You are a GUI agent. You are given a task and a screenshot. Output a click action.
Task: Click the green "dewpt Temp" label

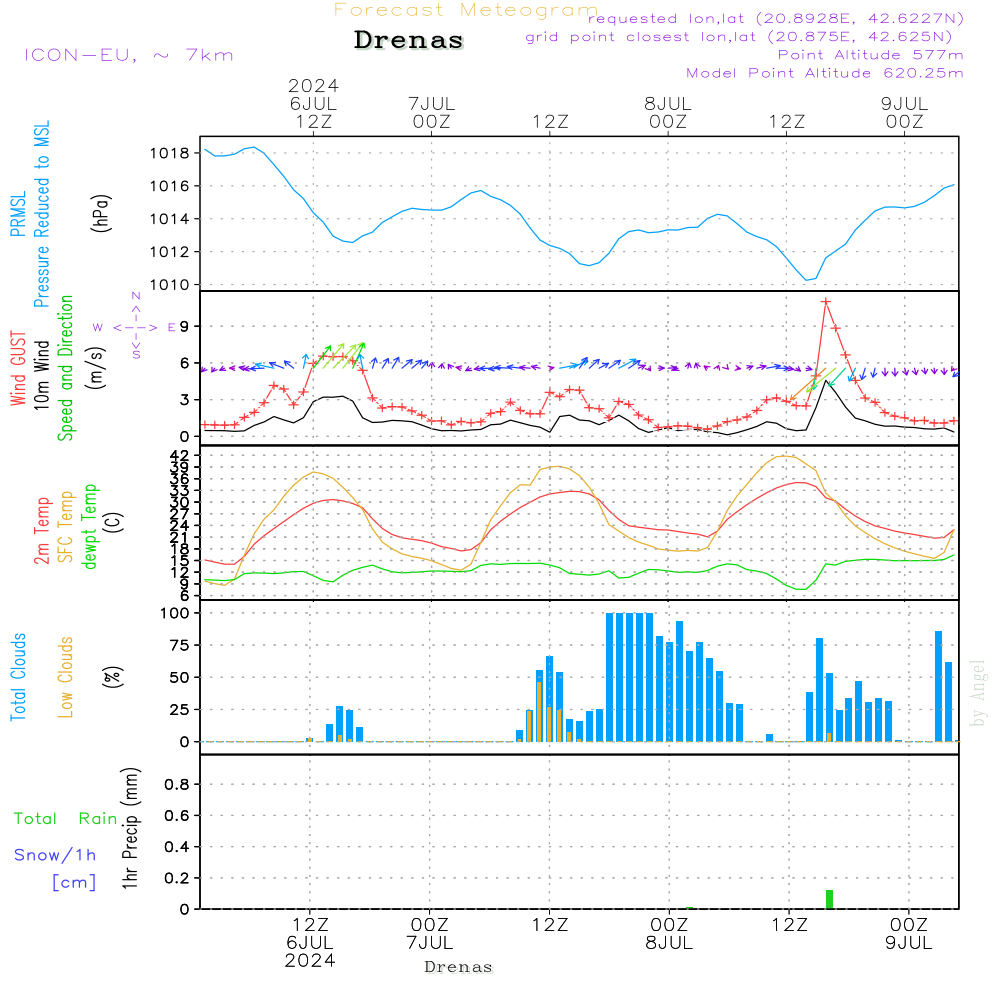(89, 526)
